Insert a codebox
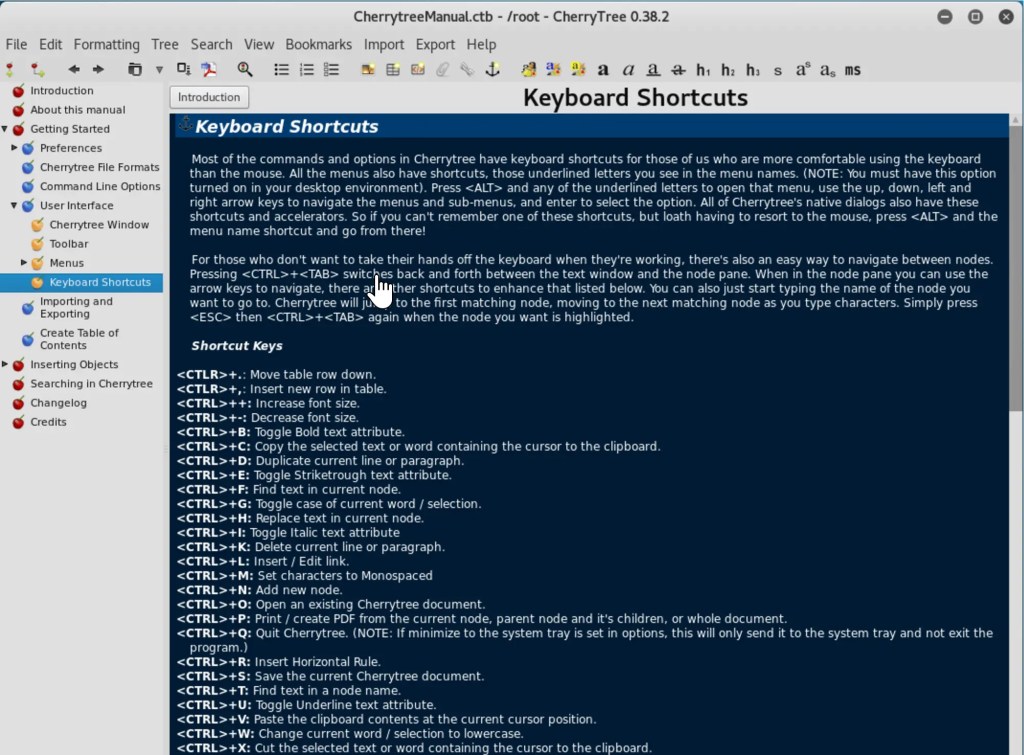Viewport: 1024px width, 755px height. click(417, 70)
